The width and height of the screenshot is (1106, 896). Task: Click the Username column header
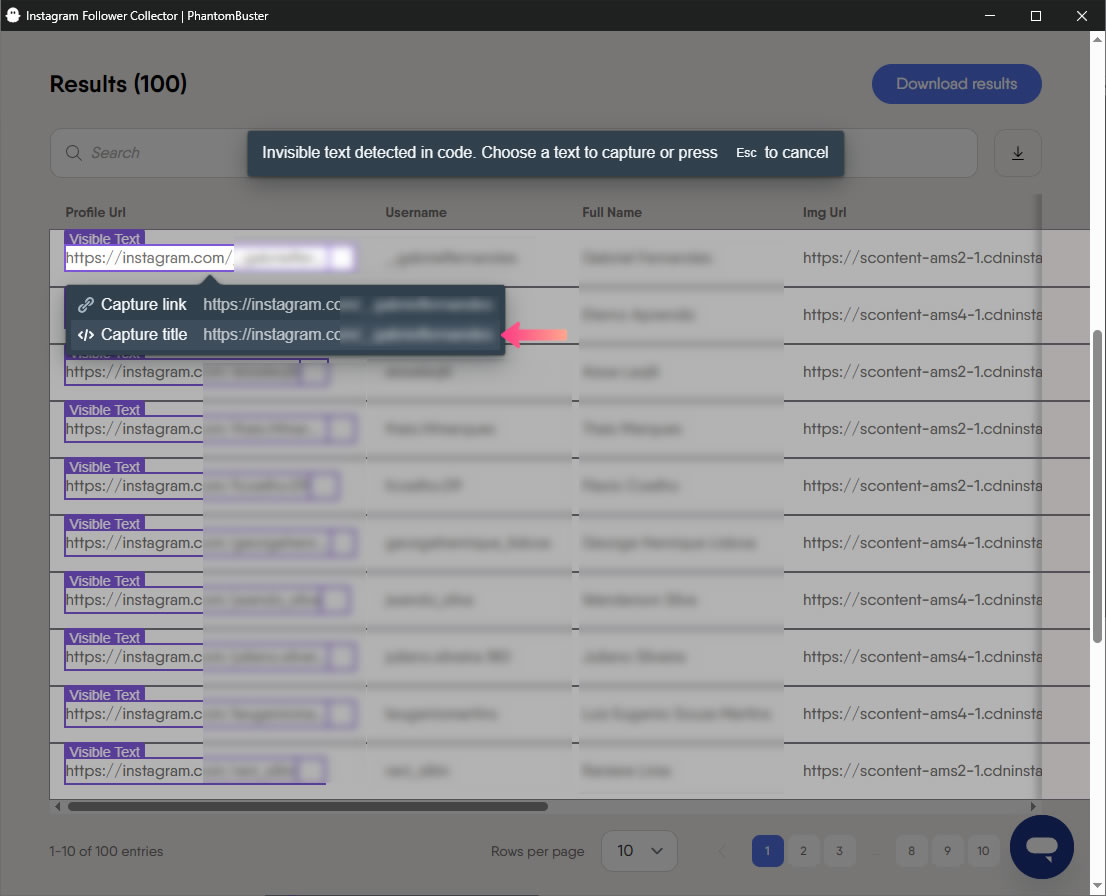[415, 212]
